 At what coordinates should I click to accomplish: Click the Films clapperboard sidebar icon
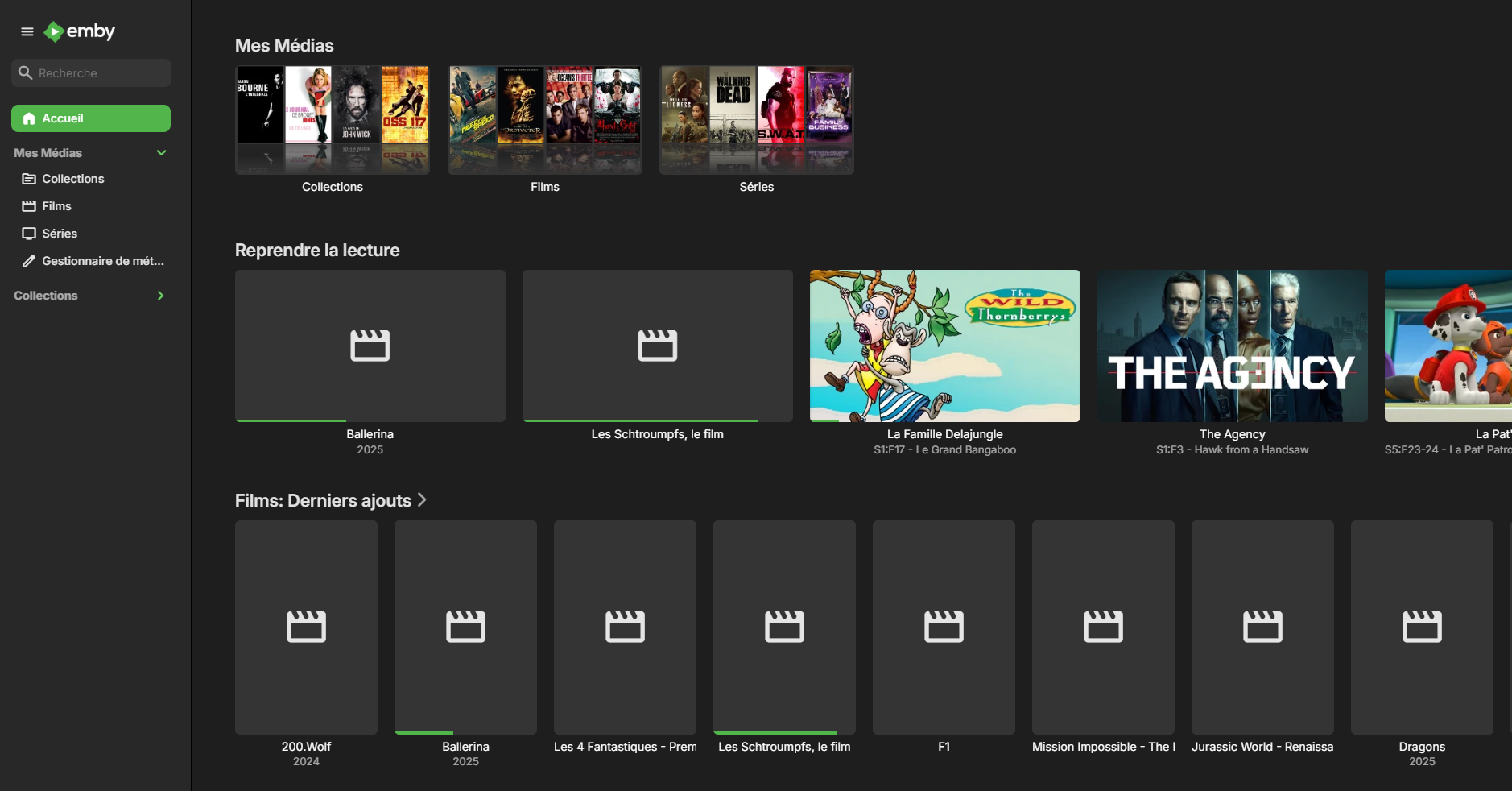pos(29,206)
